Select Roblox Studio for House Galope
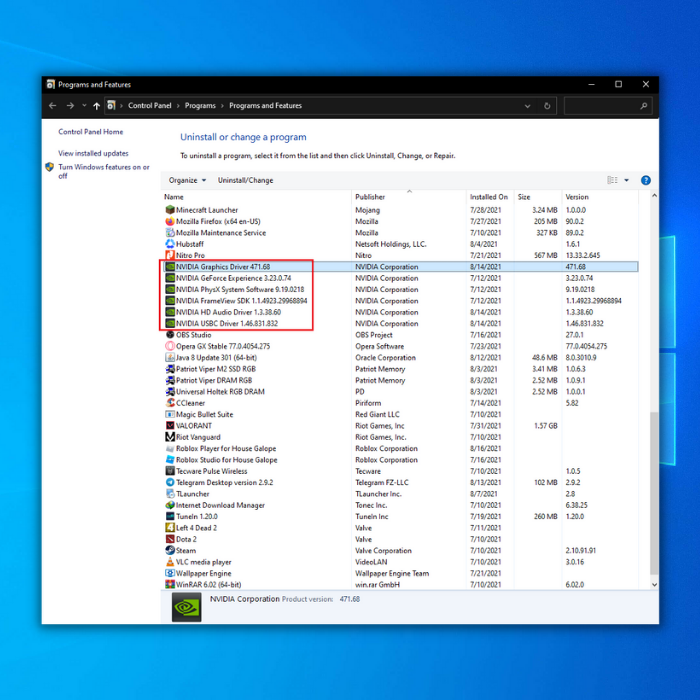 tap(400, 460)
